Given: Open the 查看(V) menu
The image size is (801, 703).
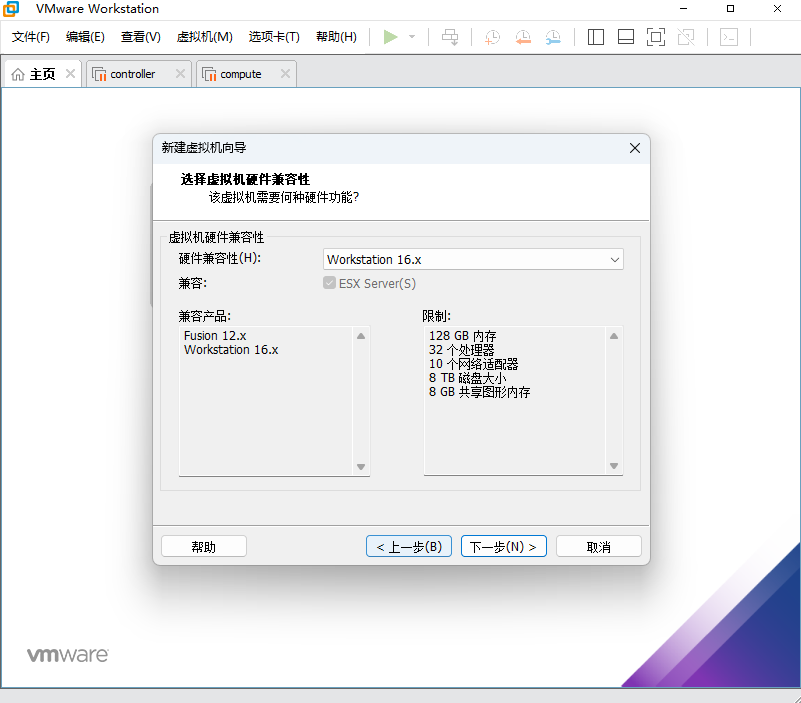Looking at the screenshot, I should [140, 37].
